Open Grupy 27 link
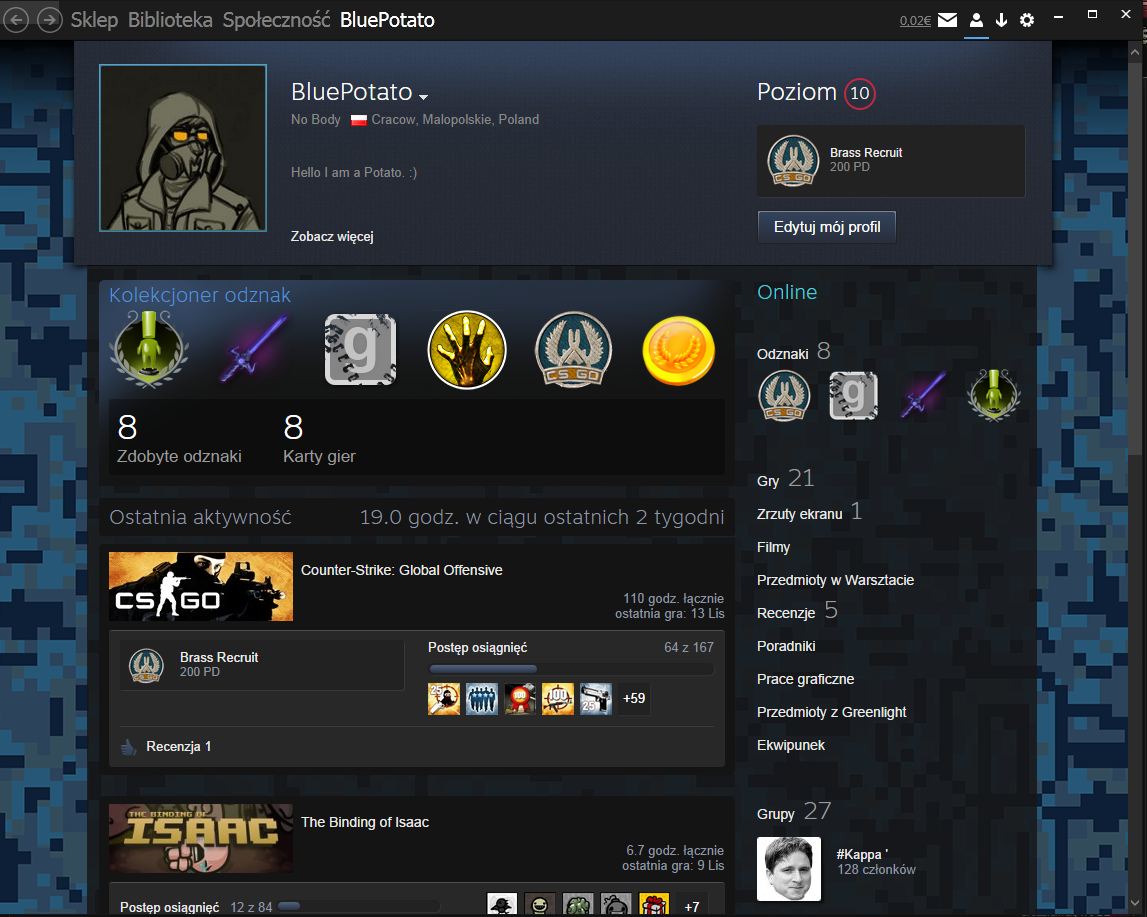The height and width of the screenshot is (917, 1147). pyautogui.click(x=794, y=812)
